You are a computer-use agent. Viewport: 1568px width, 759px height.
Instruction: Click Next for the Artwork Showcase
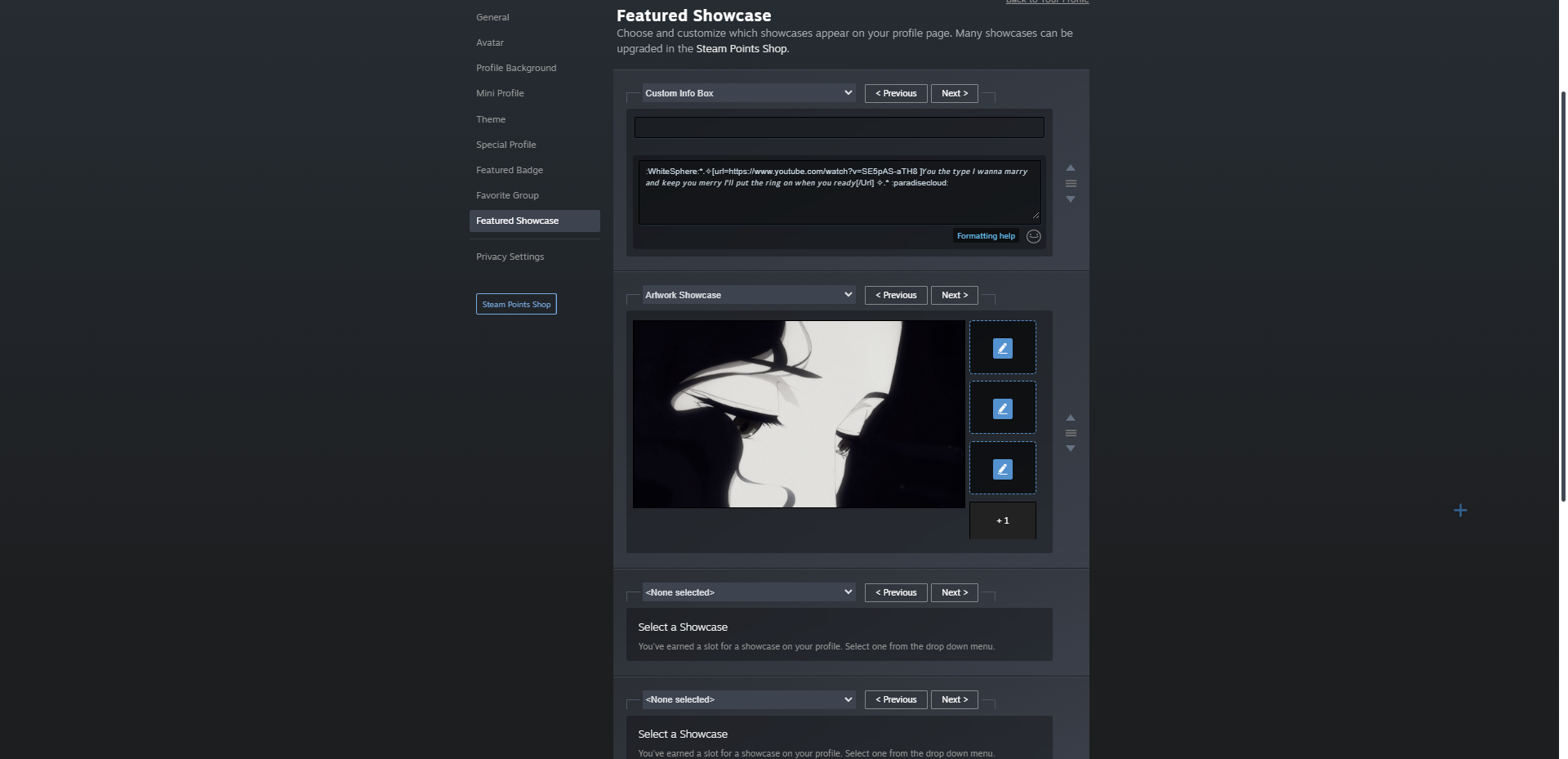coord(954,295)
